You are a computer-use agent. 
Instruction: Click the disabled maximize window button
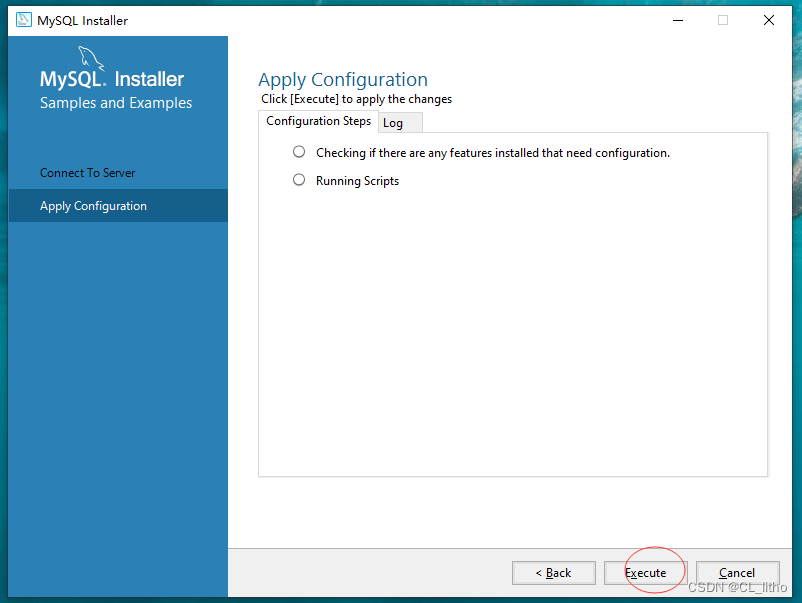point(723,20)
